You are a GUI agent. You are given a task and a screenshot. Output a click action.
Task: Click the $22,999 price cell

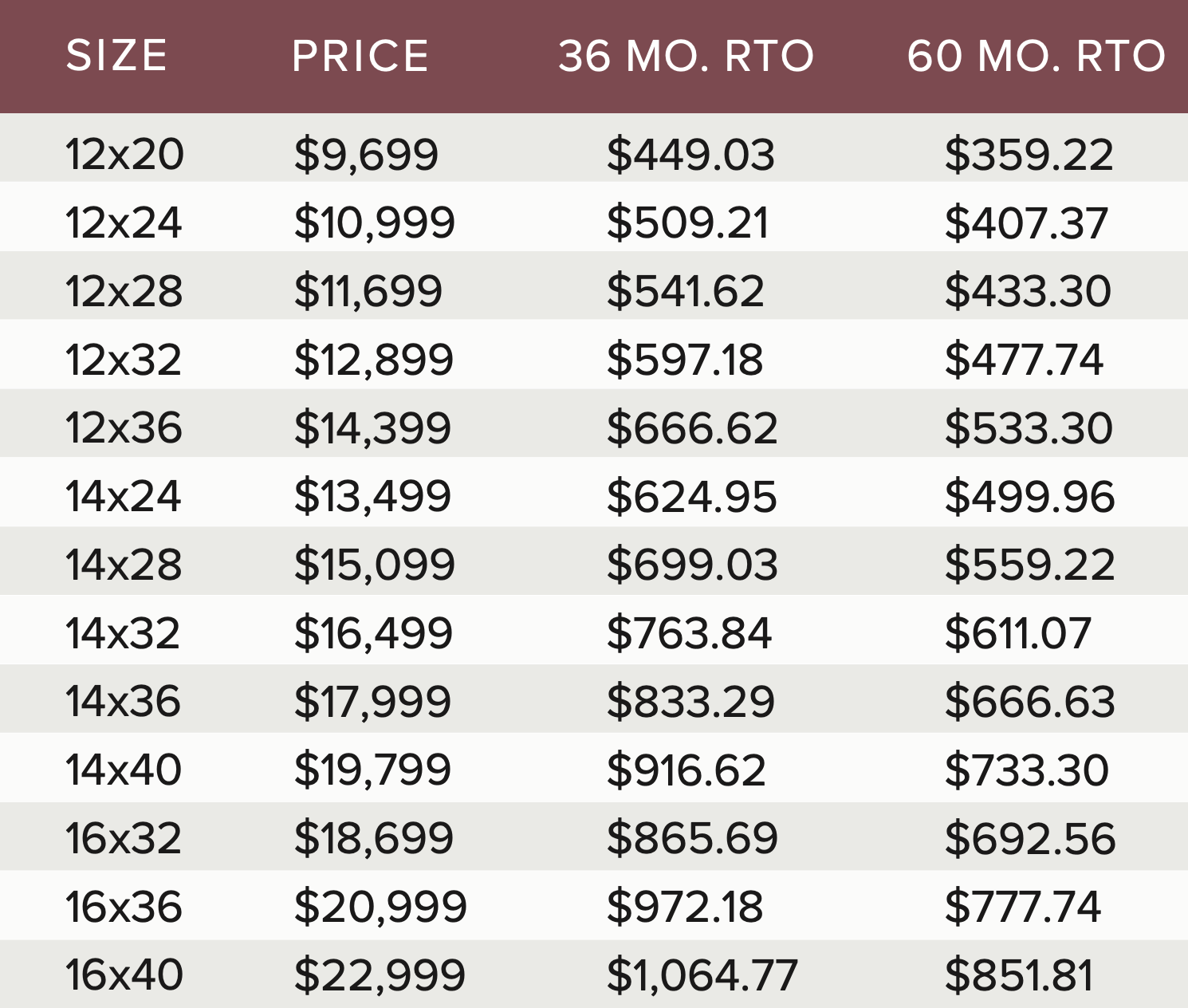click(380, 975)
